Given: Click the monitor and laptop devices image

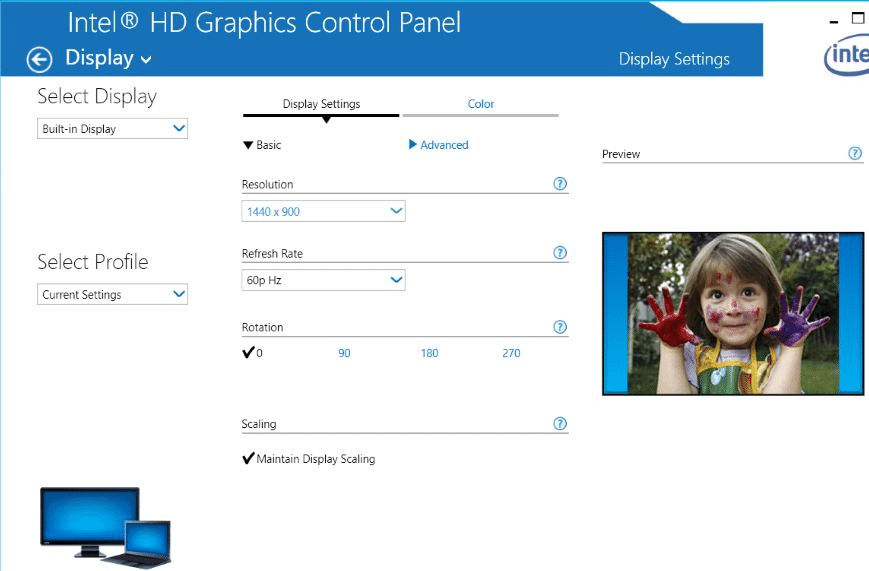Looking at the screenshot, I should (105, 526).
